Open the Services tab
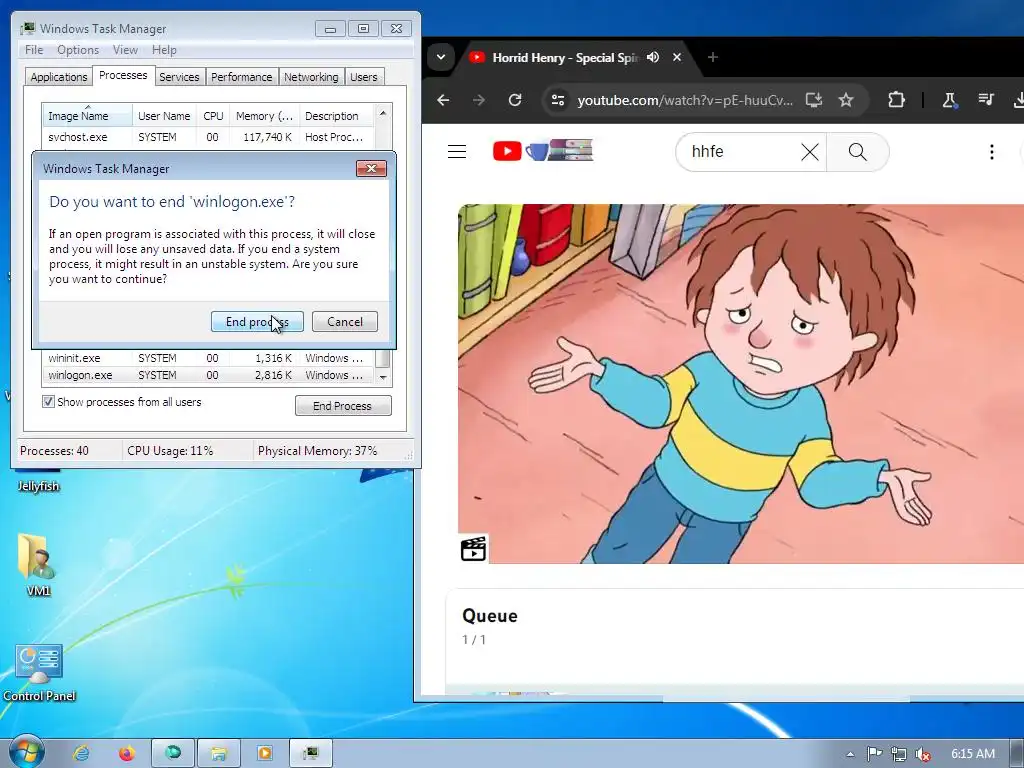Image resolution: width=1024 pixels, height=768 pixels. (x=179, y=77)
